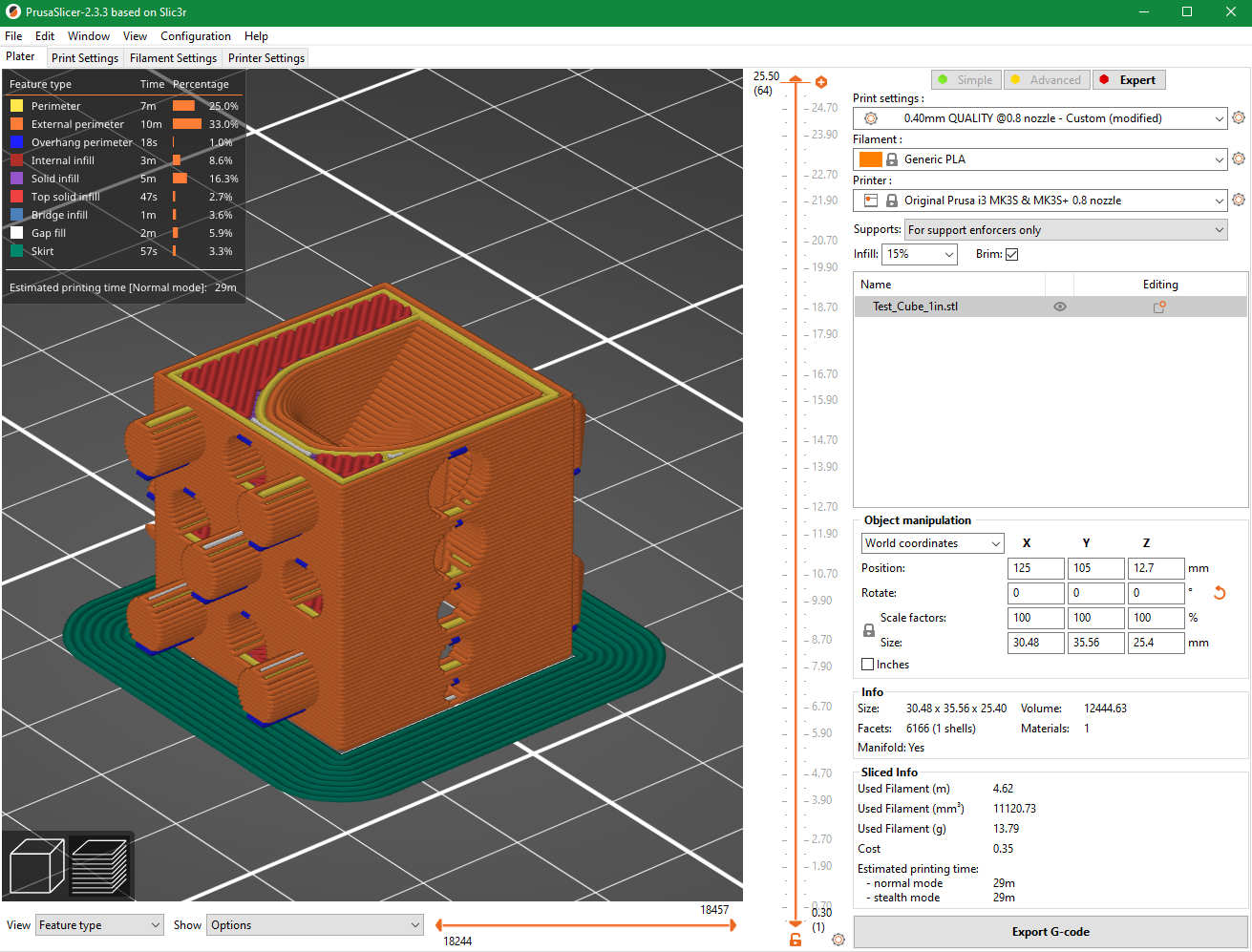Image resolution: width=1252 pixels, height=952 pixels.
Task: Switch to the sliced layers preview icon
Action: tap(98, 865)
